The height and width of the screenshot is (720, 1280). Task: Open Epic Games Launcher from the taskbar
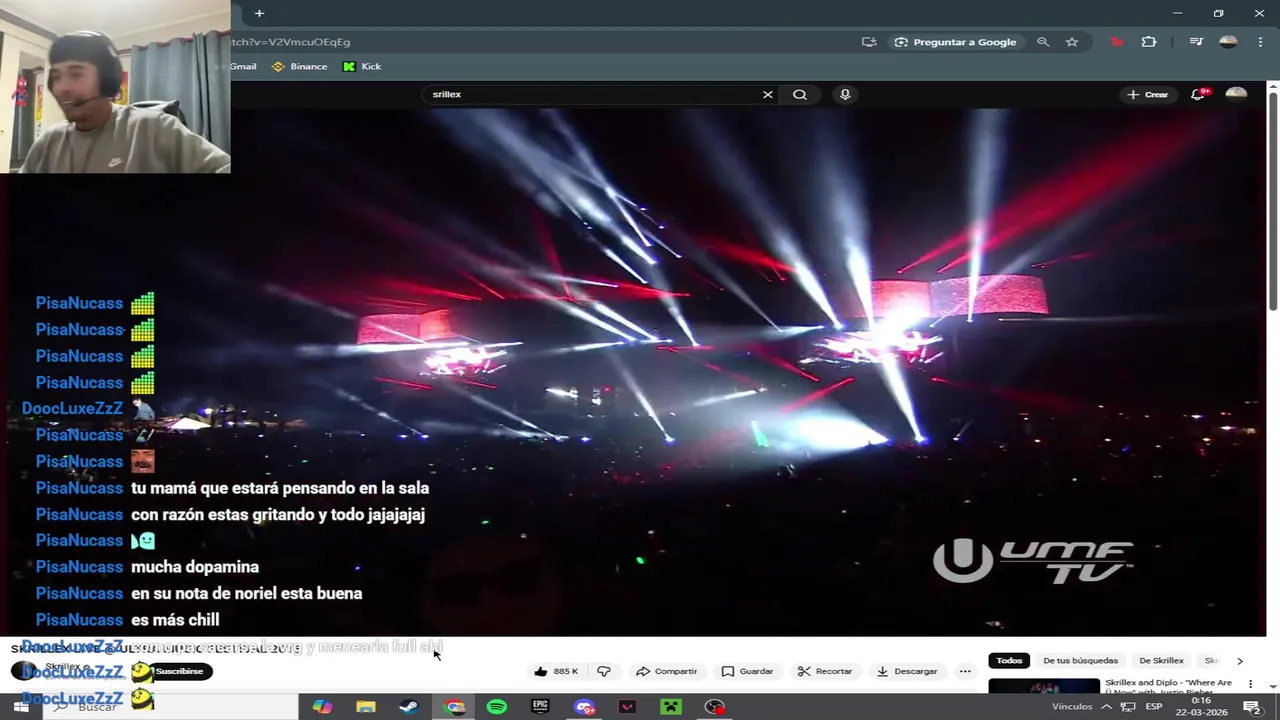[x=540, y=707]
